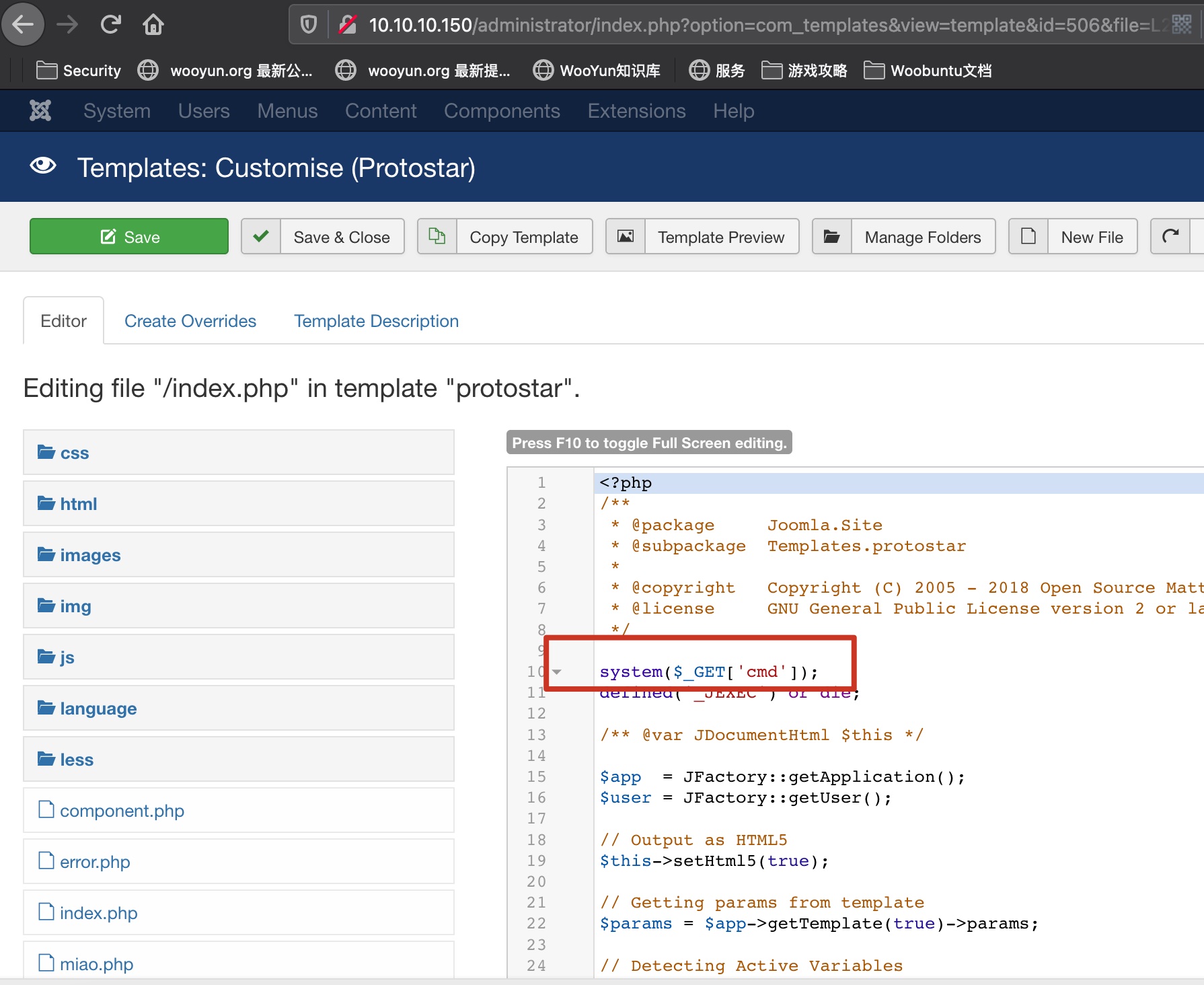The width and height of the screenshot is (1204, 985).
Task: Click the Manage Folders label
Action: (923, 237)
